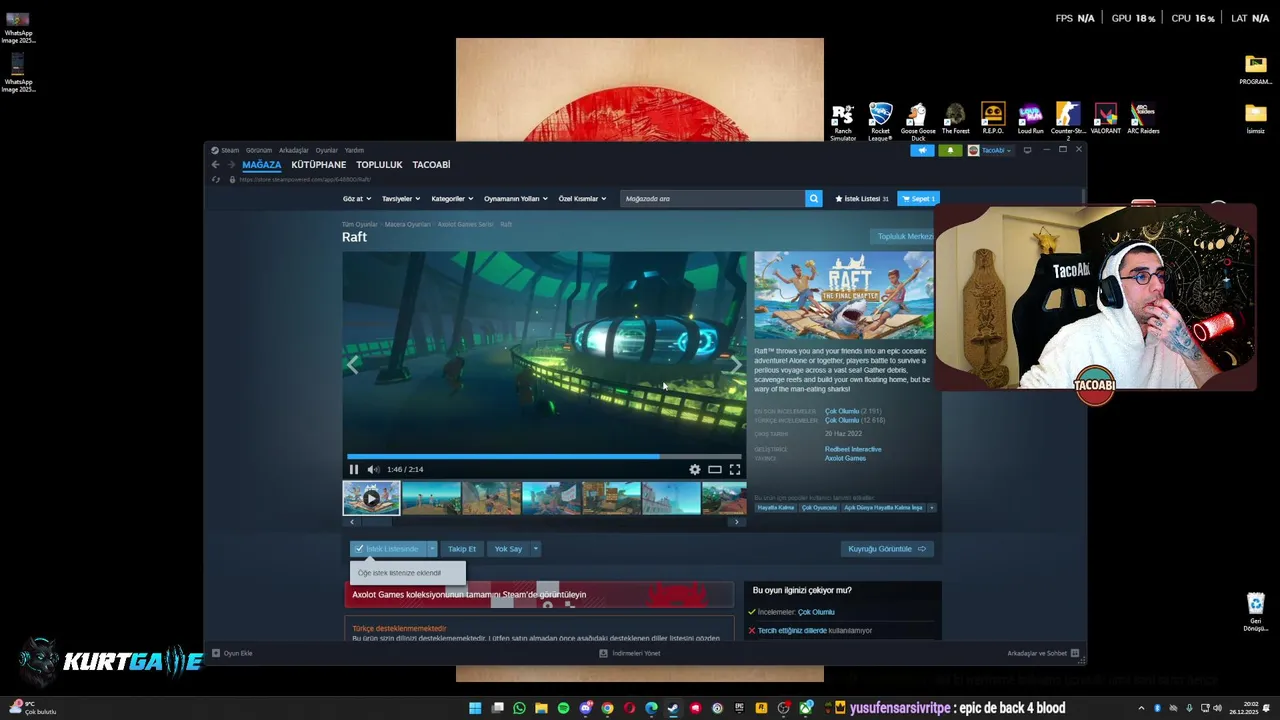Show previous media with left arrow overlay

click(x=352, y=365)
